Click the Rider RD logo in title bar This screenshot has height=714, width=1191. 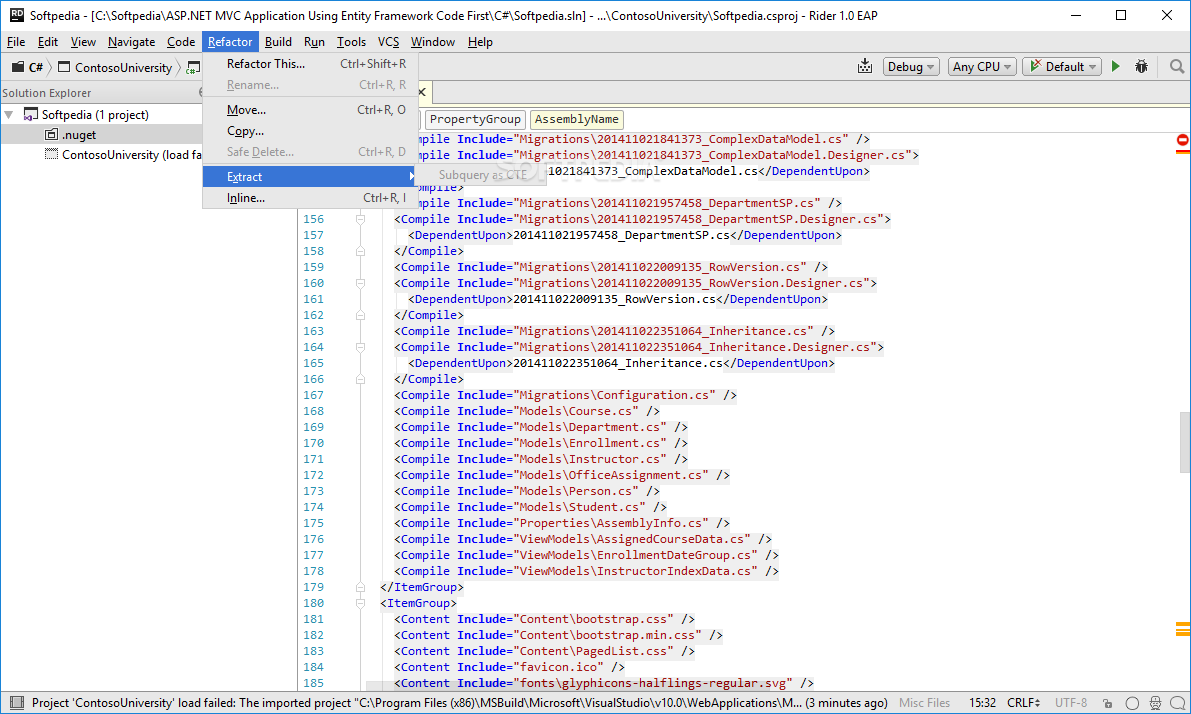pyautogui.click(x=17, y=15)
